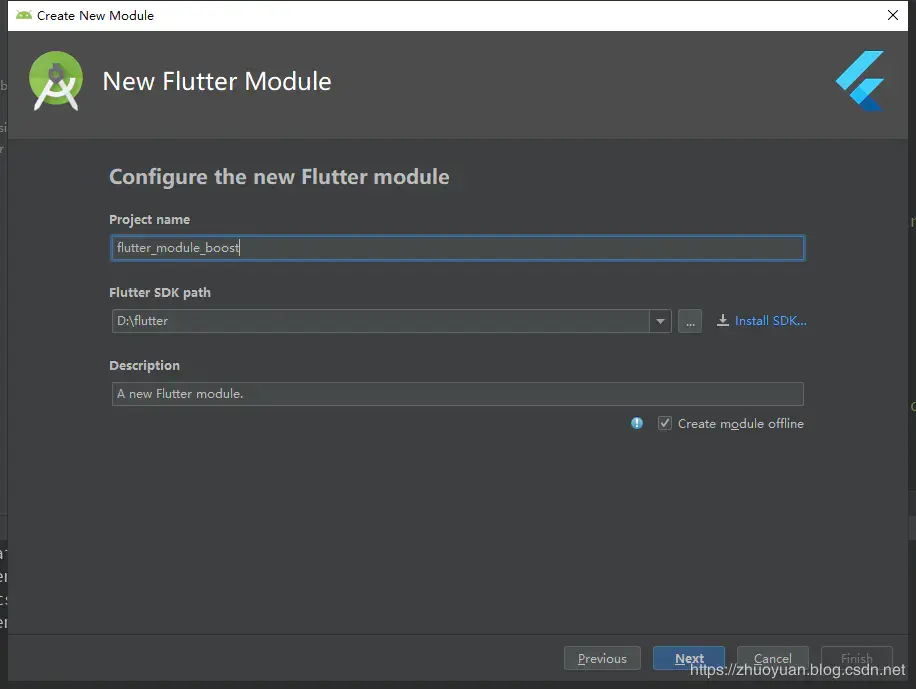
Task: Click the 'Configure the new Flutter module' heading
Action: pos(279,176)
